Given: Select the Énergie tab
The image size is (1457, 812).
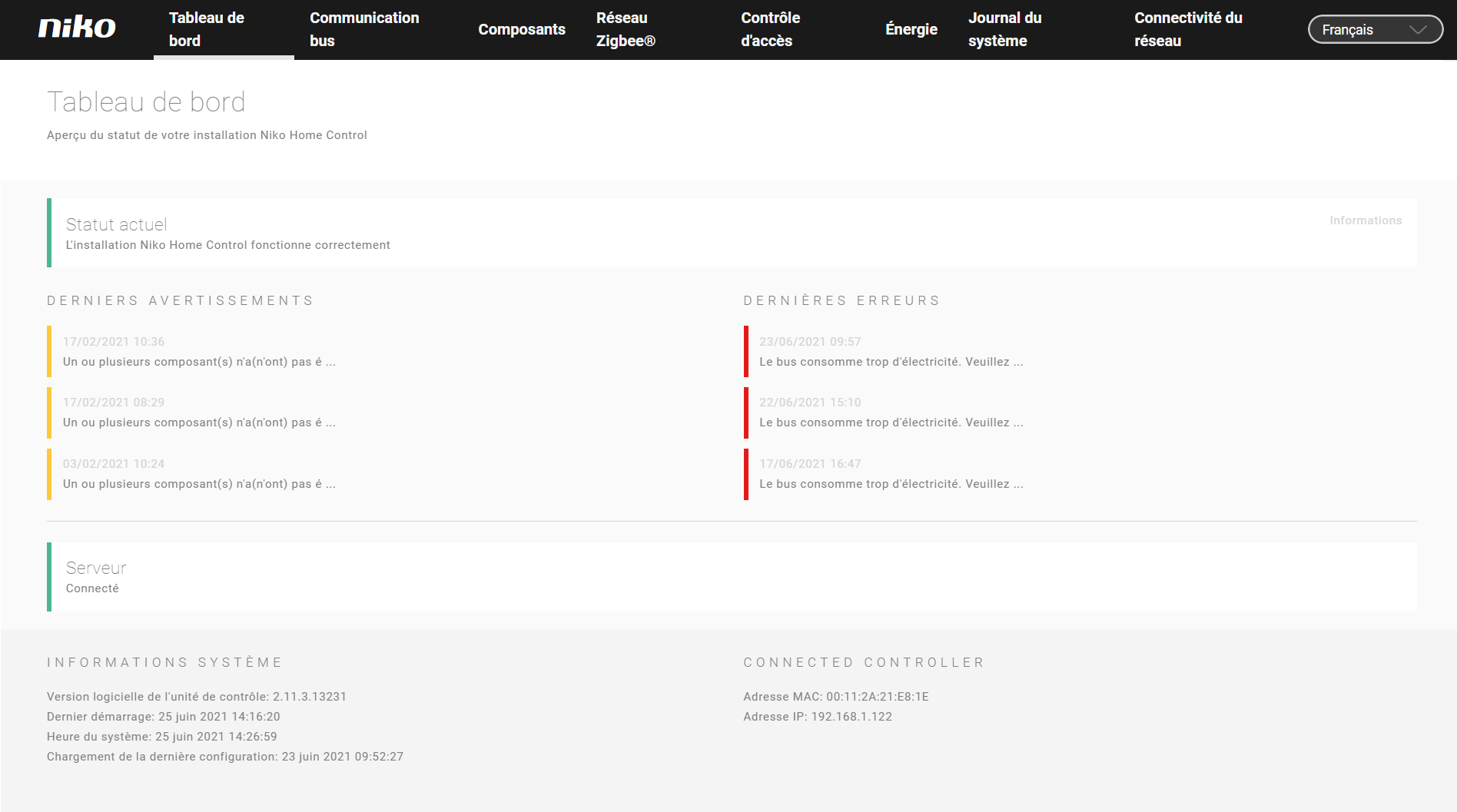Looking at the screenshot, I should [911, 29].
